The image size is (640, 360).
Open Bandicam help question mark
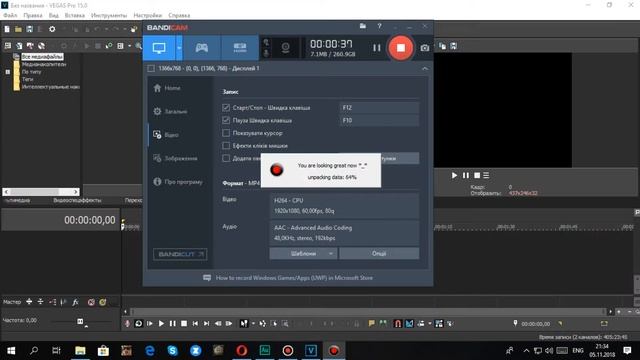[379, 26]
